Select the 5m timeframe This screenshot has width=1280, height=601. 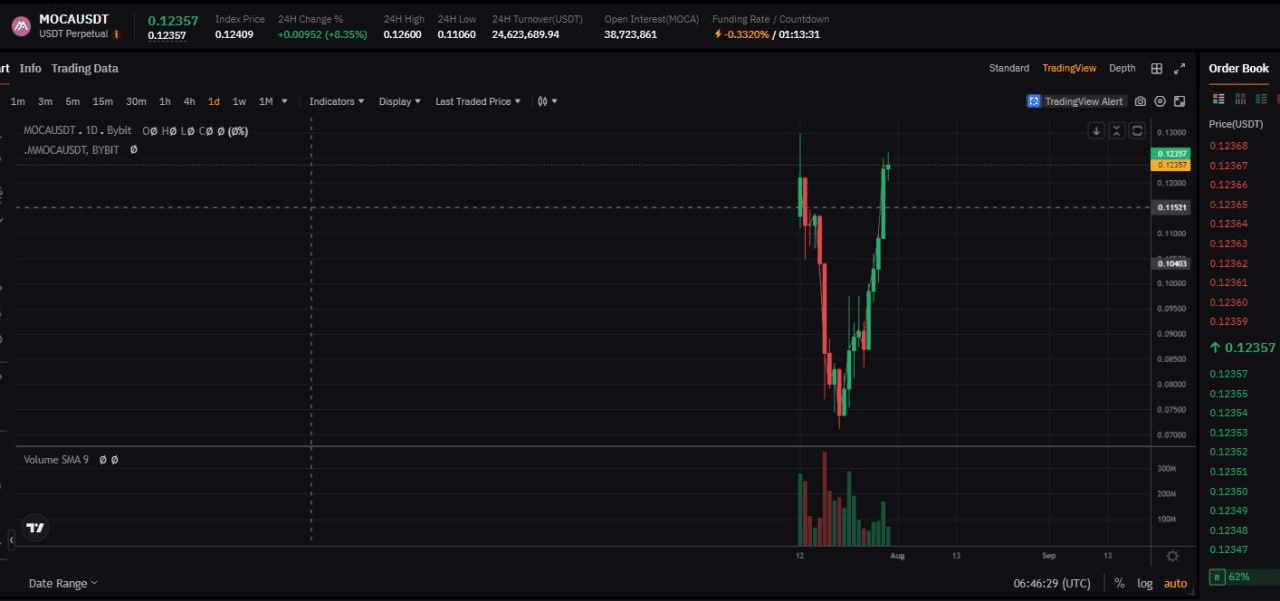73,101
